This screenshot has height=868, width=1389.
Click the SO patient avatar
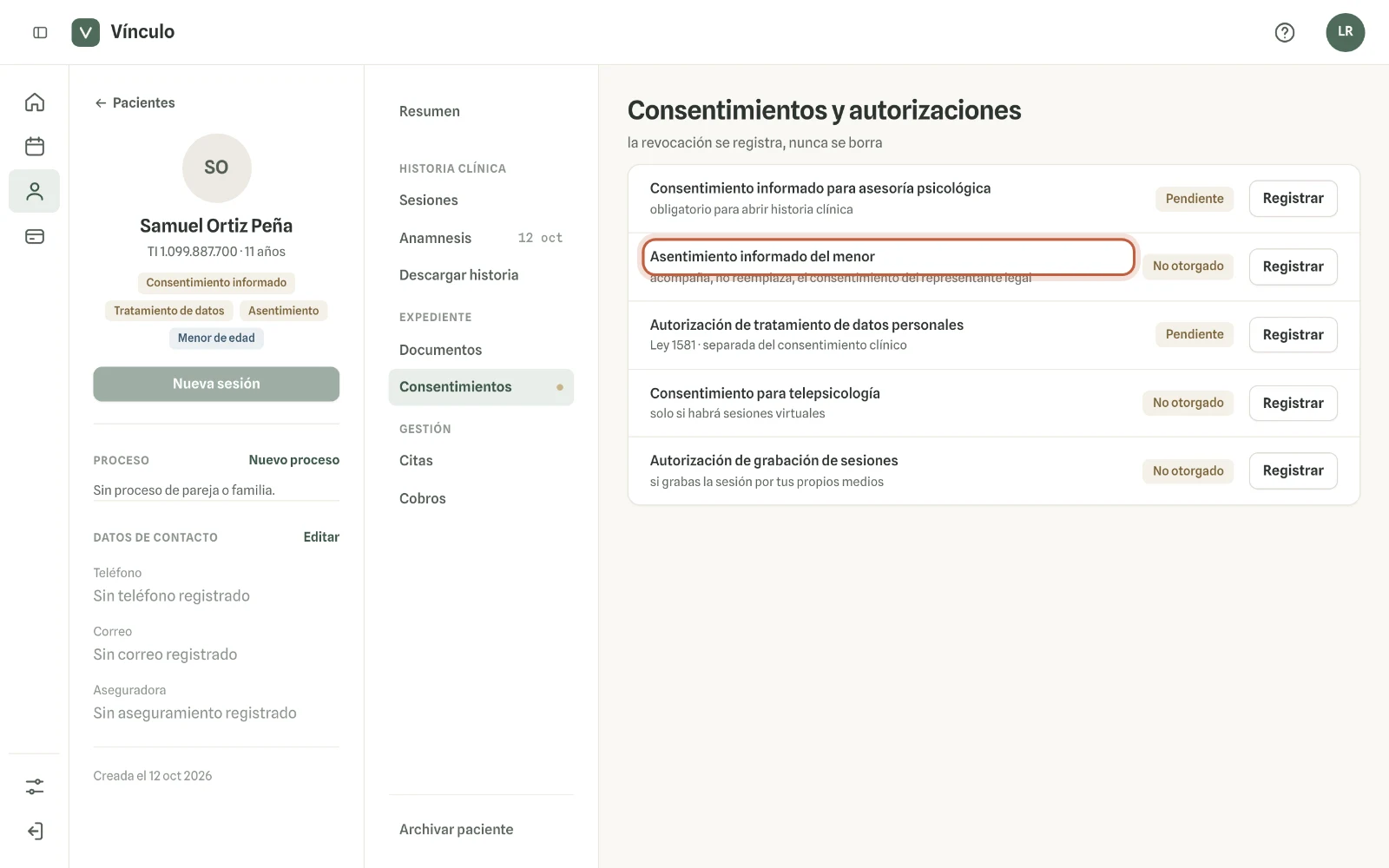coord(216,168)
